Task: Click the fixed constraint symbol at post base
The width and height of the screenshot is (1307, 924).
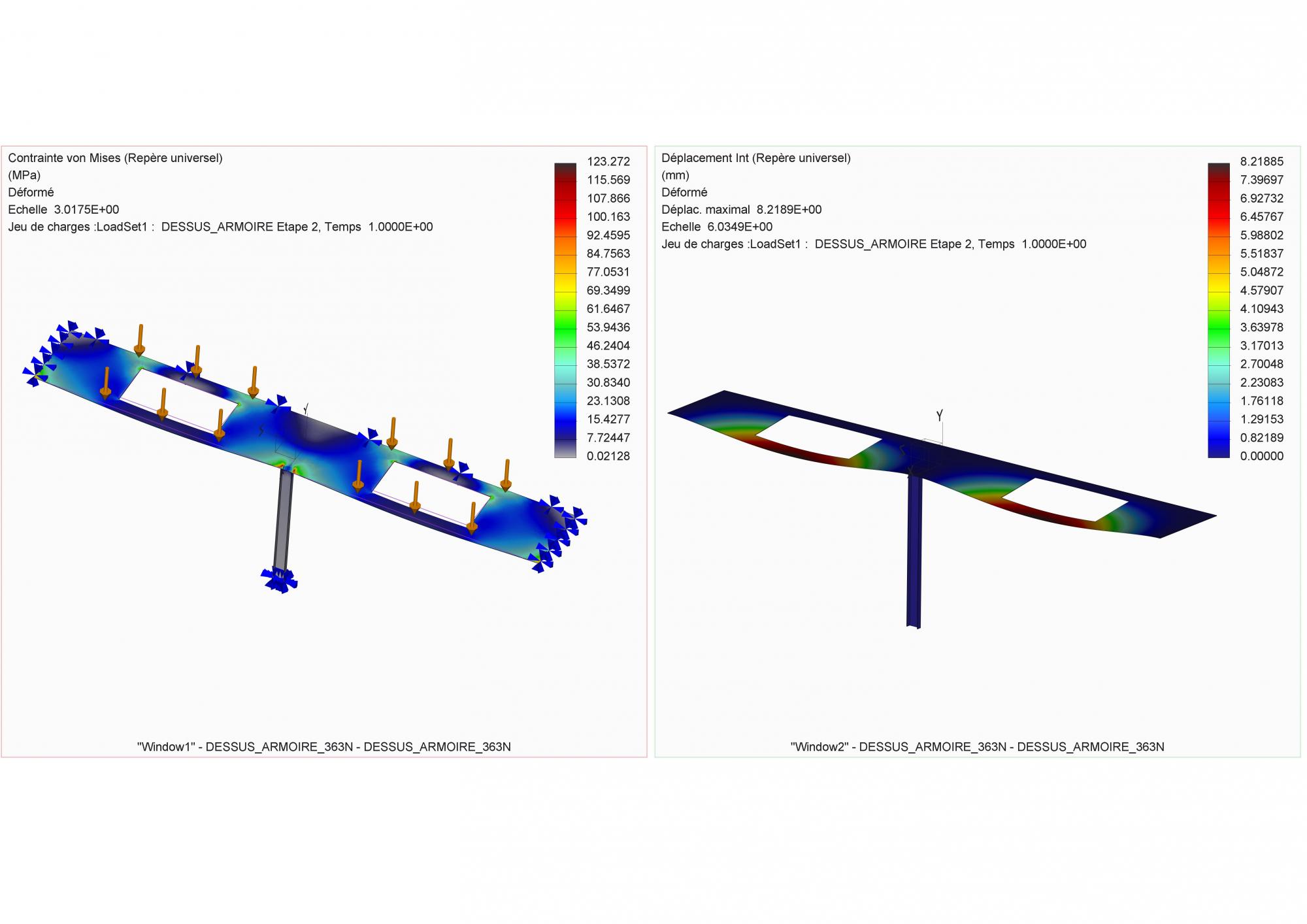Action: point(280,580)
